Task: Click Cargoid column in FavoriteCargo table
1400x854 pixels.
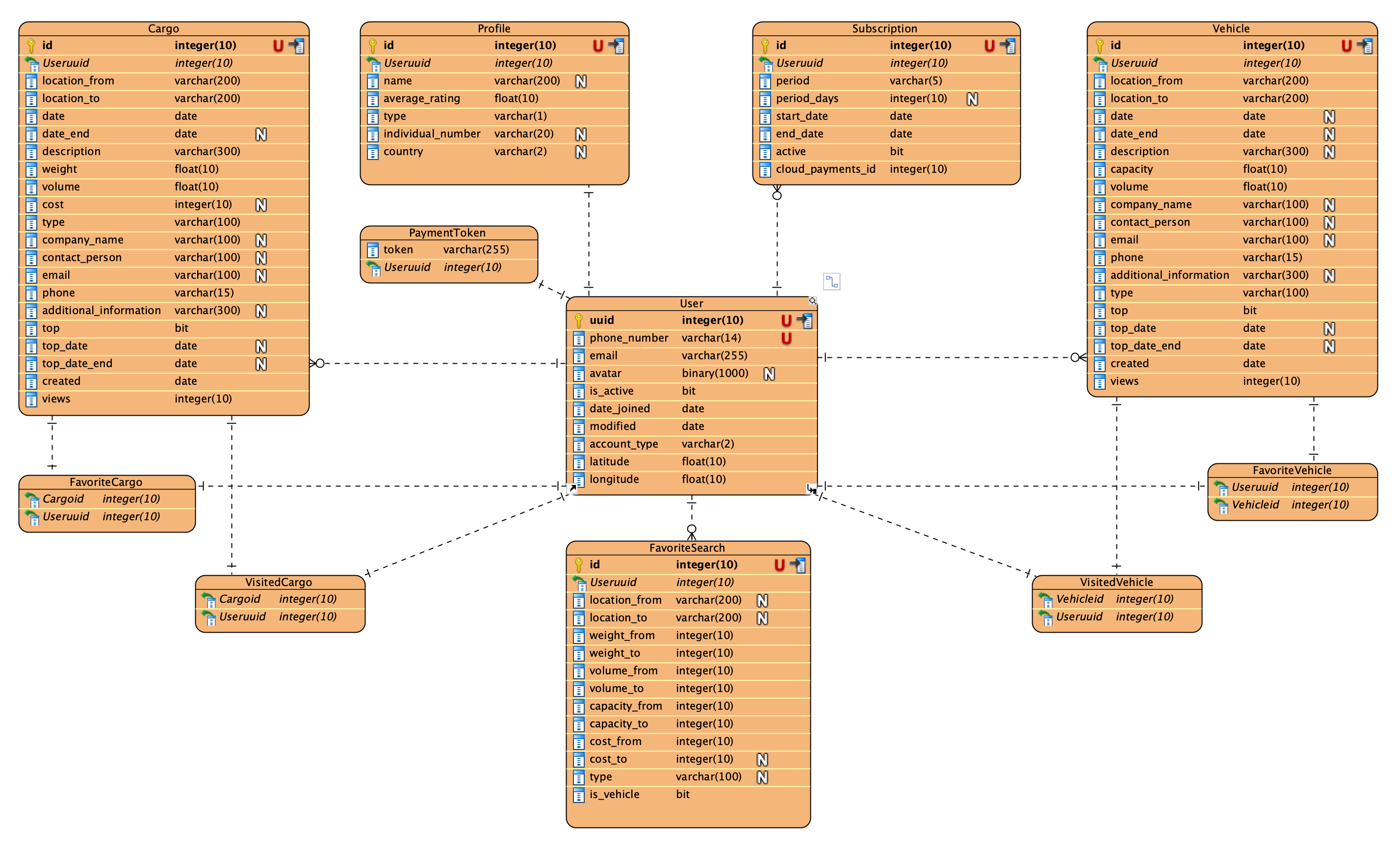Action: tap(62, 499)
